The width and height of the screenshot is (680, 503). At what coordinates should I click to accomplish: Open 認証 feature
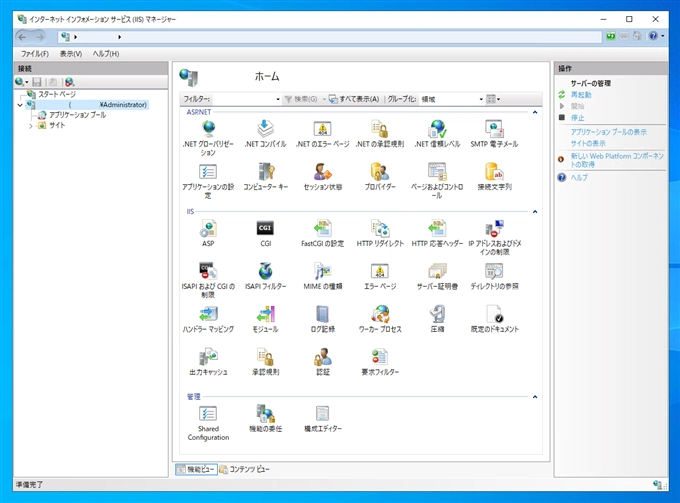click(323, 362)
